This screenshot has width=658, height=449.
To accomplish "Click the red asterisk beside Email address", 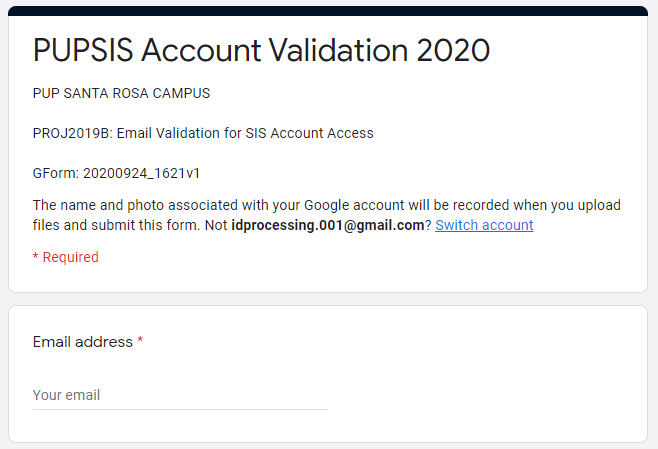I will click(x=140, y=342).
